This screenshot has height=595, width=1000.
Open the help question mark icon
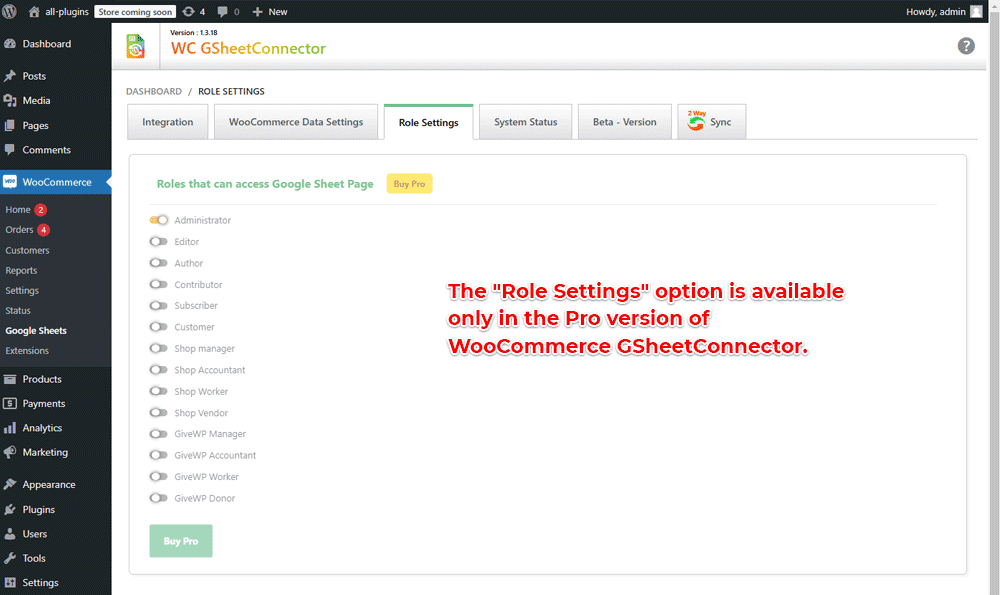tap(966, 46)
